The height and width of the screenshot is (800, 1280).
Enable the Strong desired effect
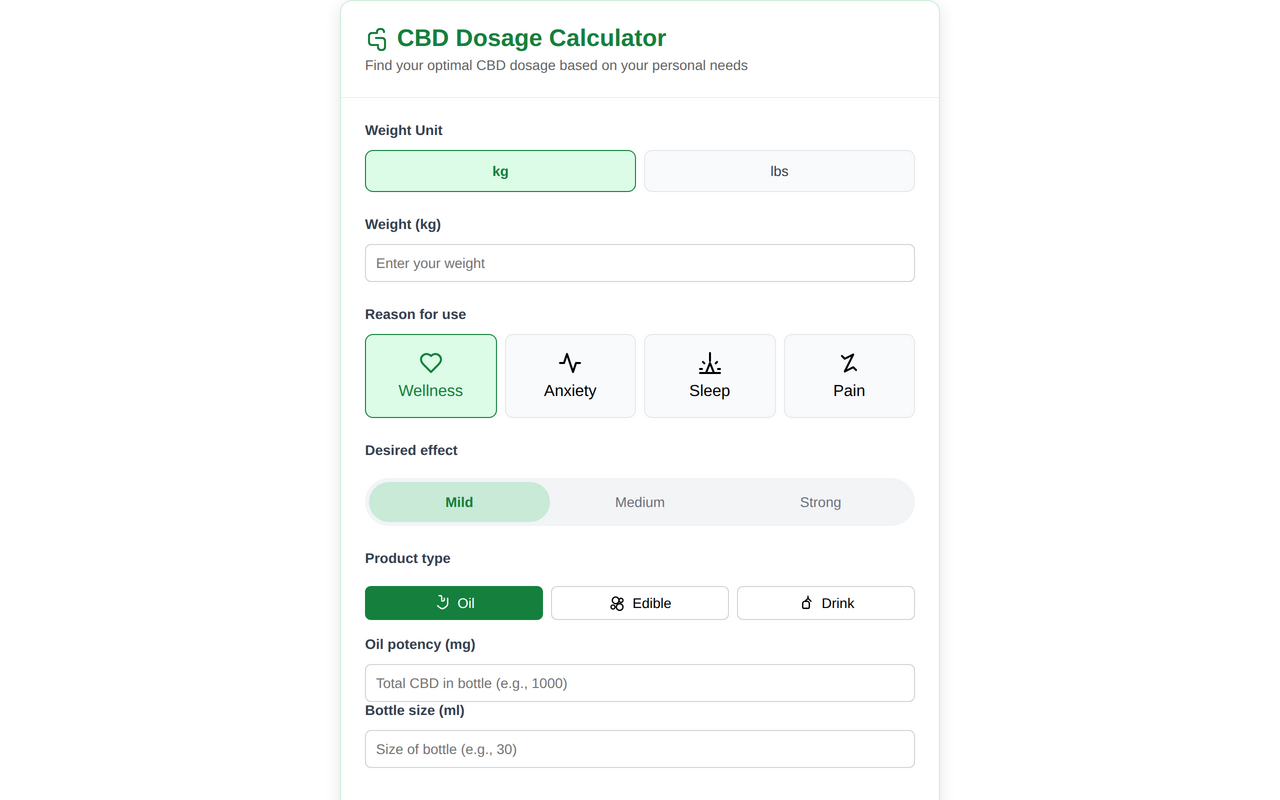point(820,501)
